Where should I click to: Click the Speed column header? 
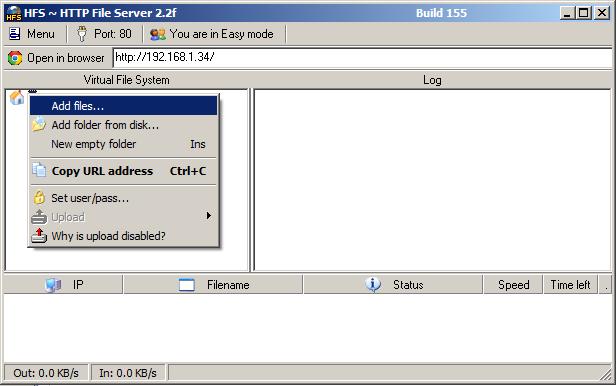click(x=513, y=285)
